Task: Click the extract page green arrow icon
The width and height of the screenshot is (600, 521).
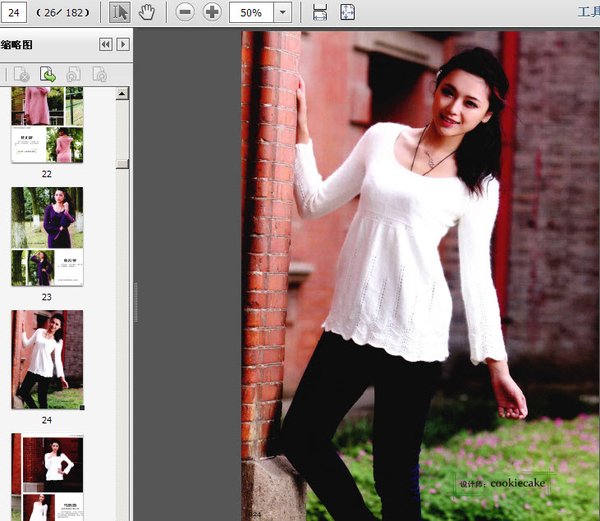Action: point(47,74)
